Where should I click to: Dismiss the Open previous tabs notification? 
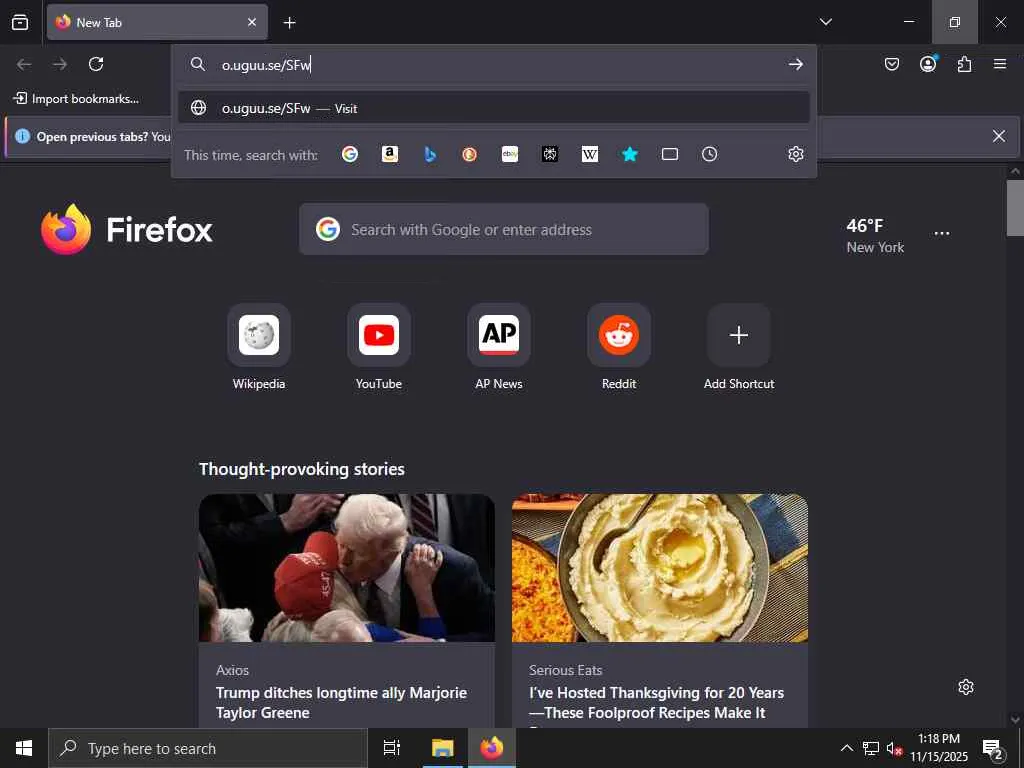coord(999,136)
